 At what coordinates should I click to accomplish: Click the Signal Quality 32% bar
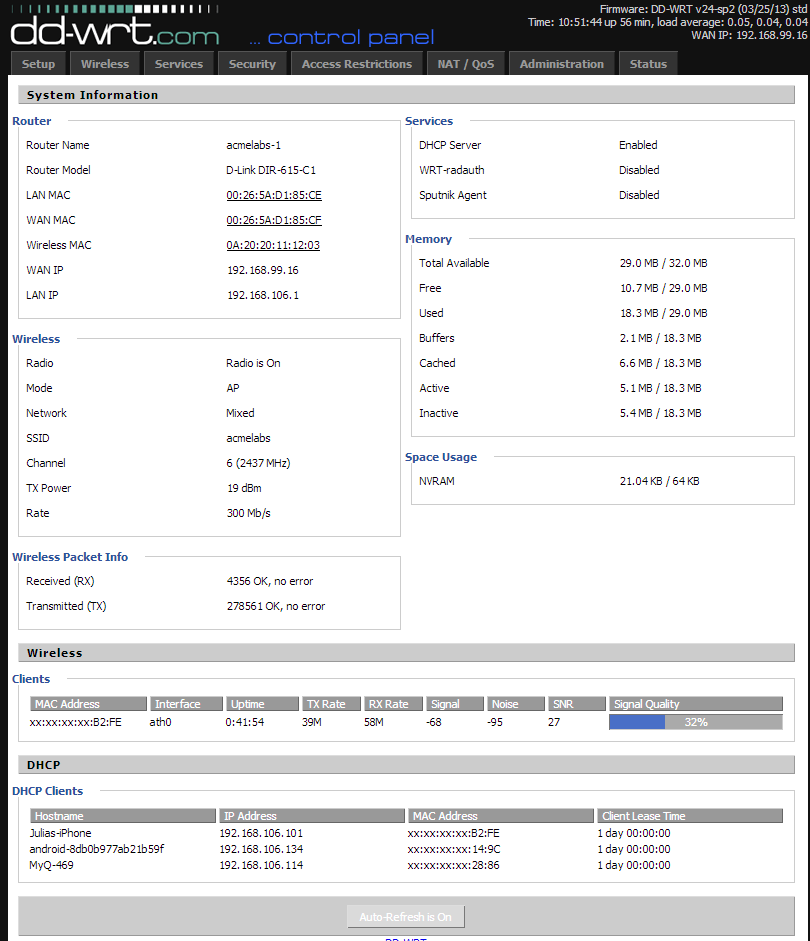(695, 722)
